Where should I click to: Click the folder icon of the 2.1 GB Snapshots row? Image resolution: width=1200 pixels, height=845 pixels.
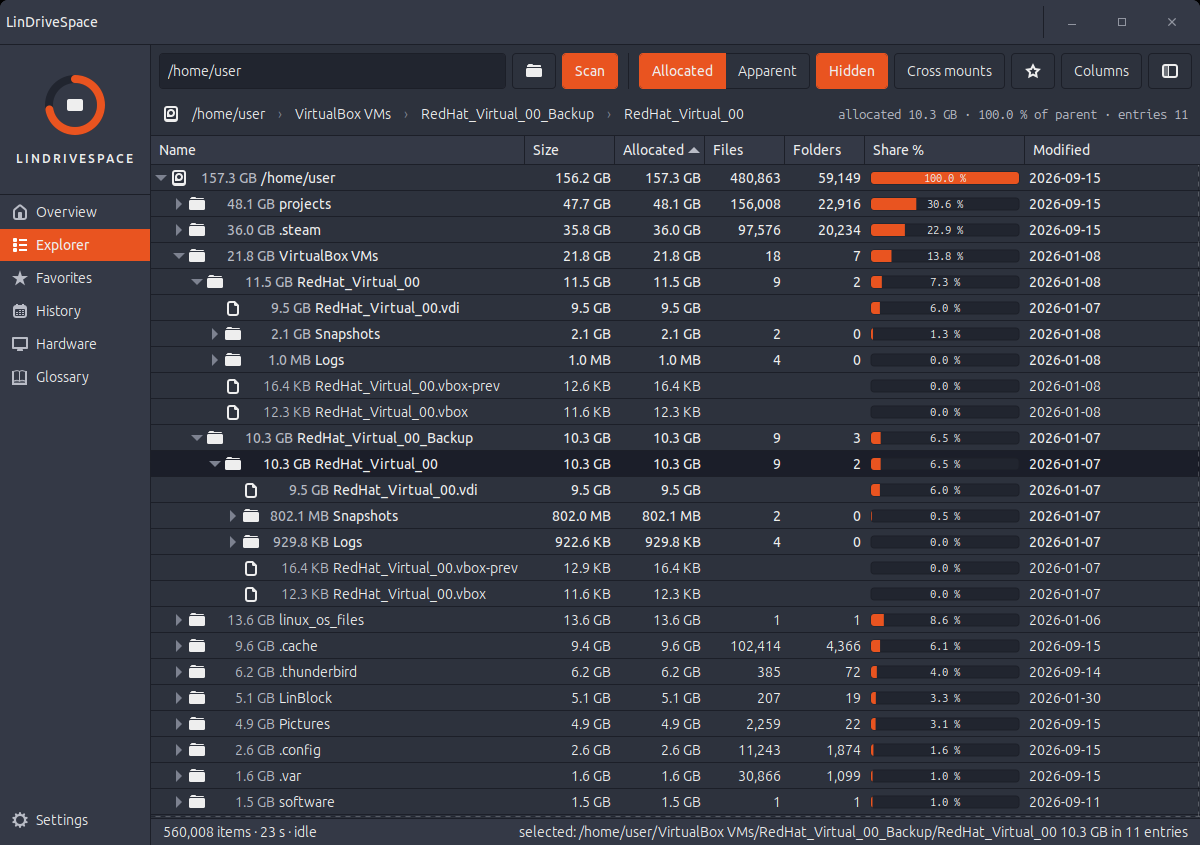[233, 334]
